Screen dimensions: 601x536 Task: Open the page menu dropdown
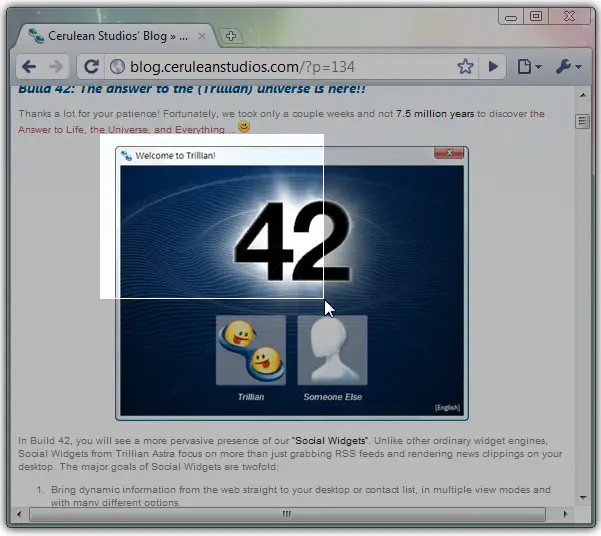pos(529,67)
